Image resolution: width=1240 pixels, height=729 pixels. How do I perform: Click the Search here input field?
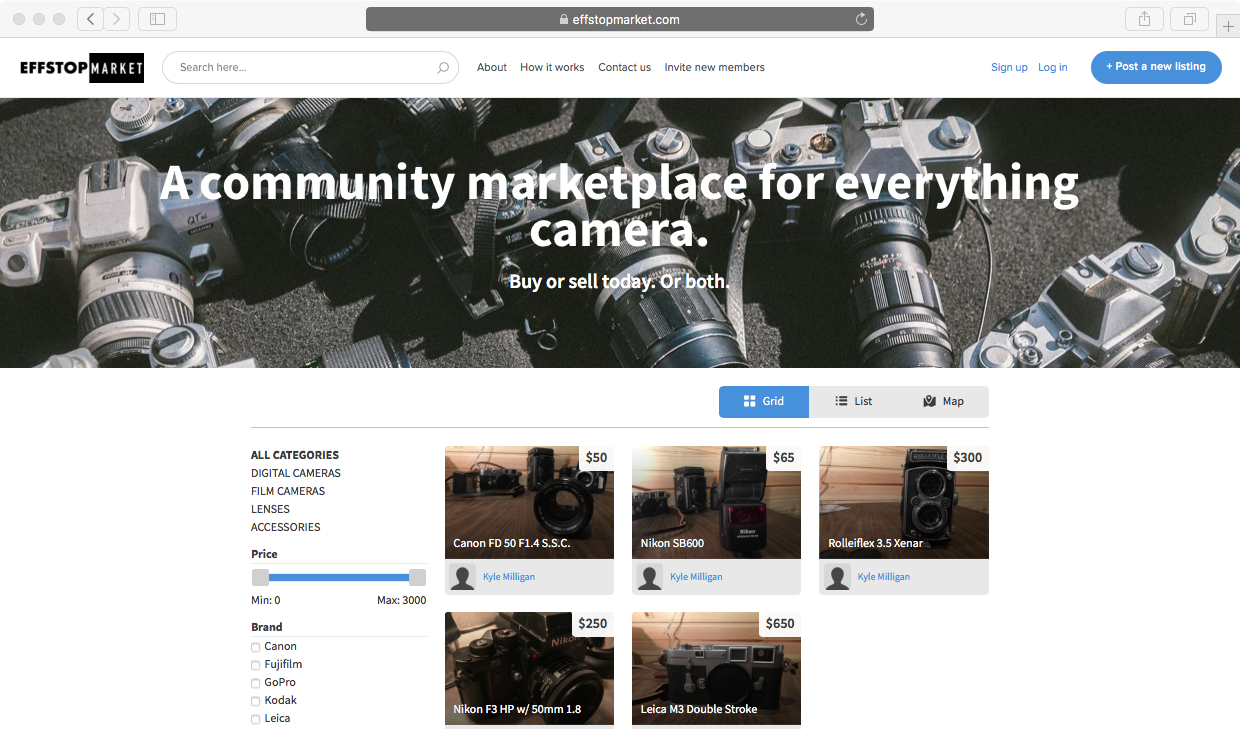click(x=310, y=67)
